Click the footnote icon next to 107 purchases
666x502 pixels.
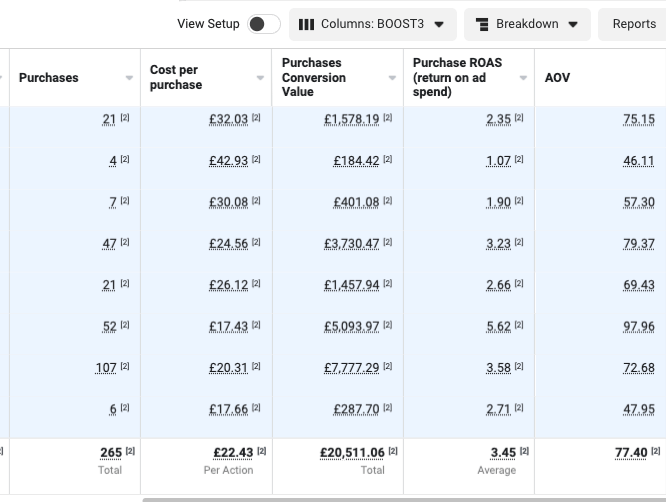pyautogui.click(x=125, y=367)
